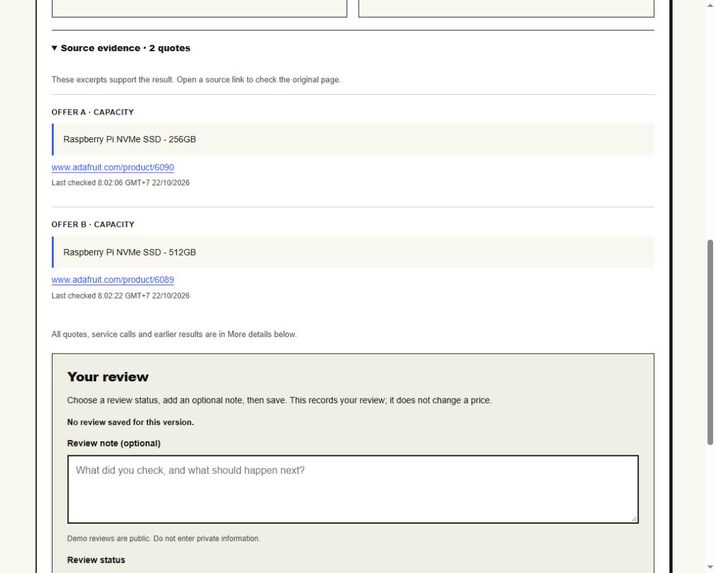Collapse the Source evidence section

(x=121, y=48)
